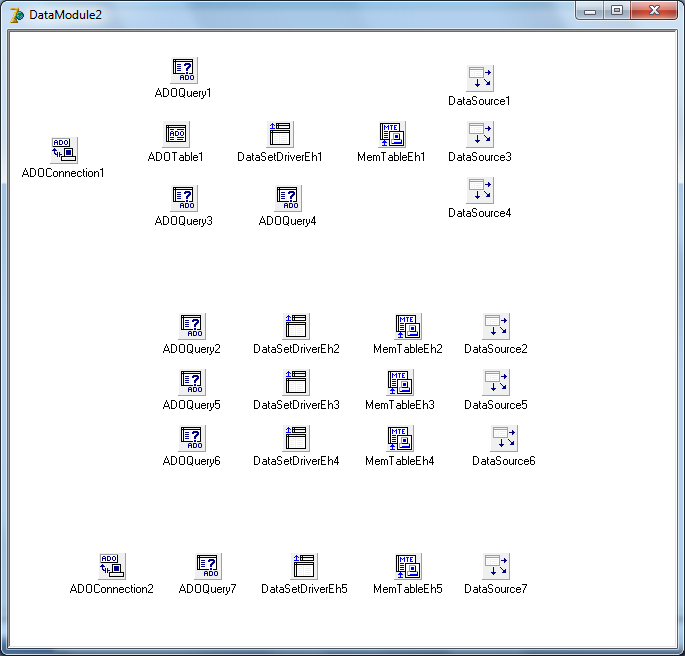
Task: Click the "ADOConnection2" label text
Action: (111, 589)
